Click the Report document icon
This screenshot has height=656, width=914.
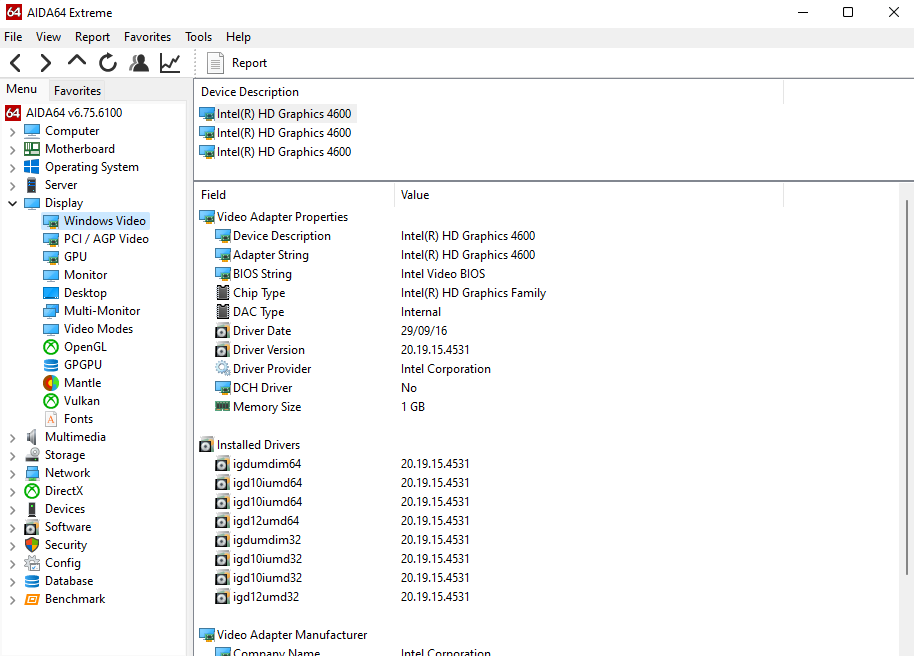pyautogui.click(x=215, y=63)
